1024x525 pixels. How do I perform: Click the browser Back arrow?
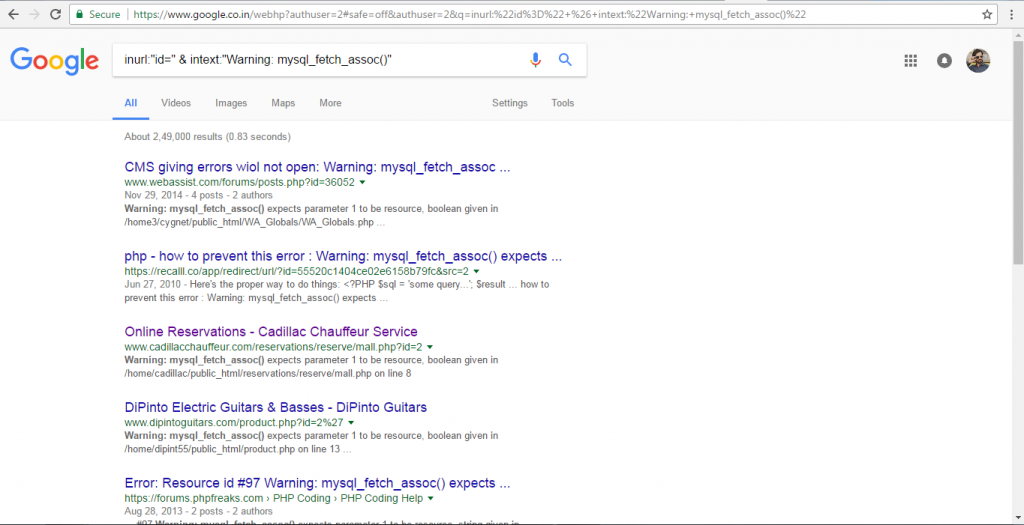[x=13, y=14]
